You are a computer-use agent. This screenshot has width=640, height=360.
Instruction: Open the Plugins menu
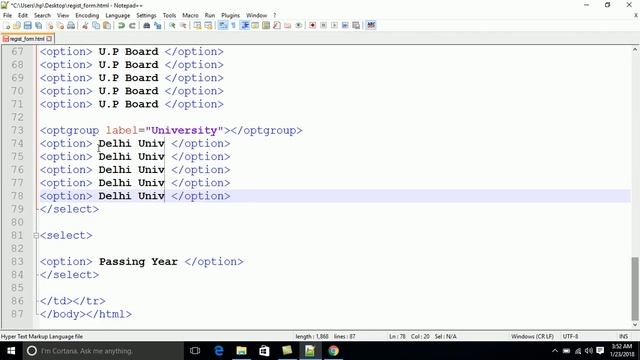(231, 16)
